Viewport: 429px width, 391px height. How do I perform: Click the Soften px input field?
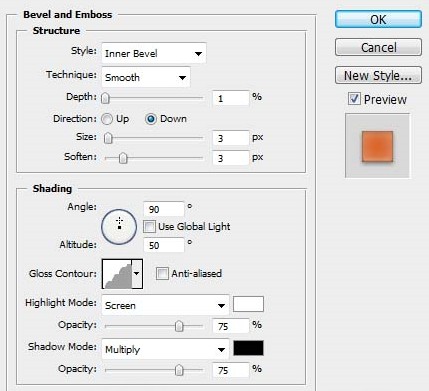[x=231, y=158]
